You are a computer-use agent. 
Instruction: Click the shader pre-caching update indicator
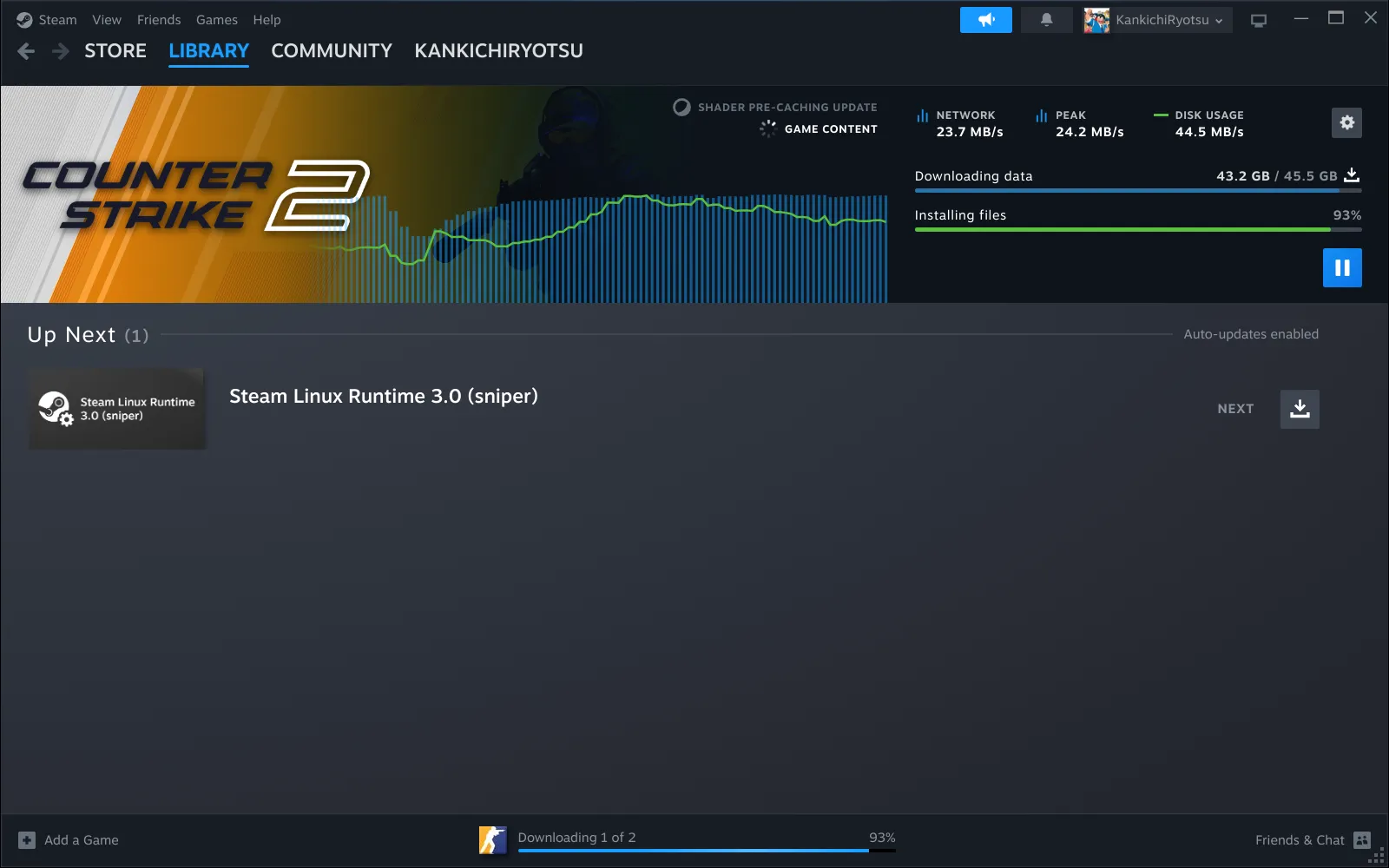coord(775,108)
